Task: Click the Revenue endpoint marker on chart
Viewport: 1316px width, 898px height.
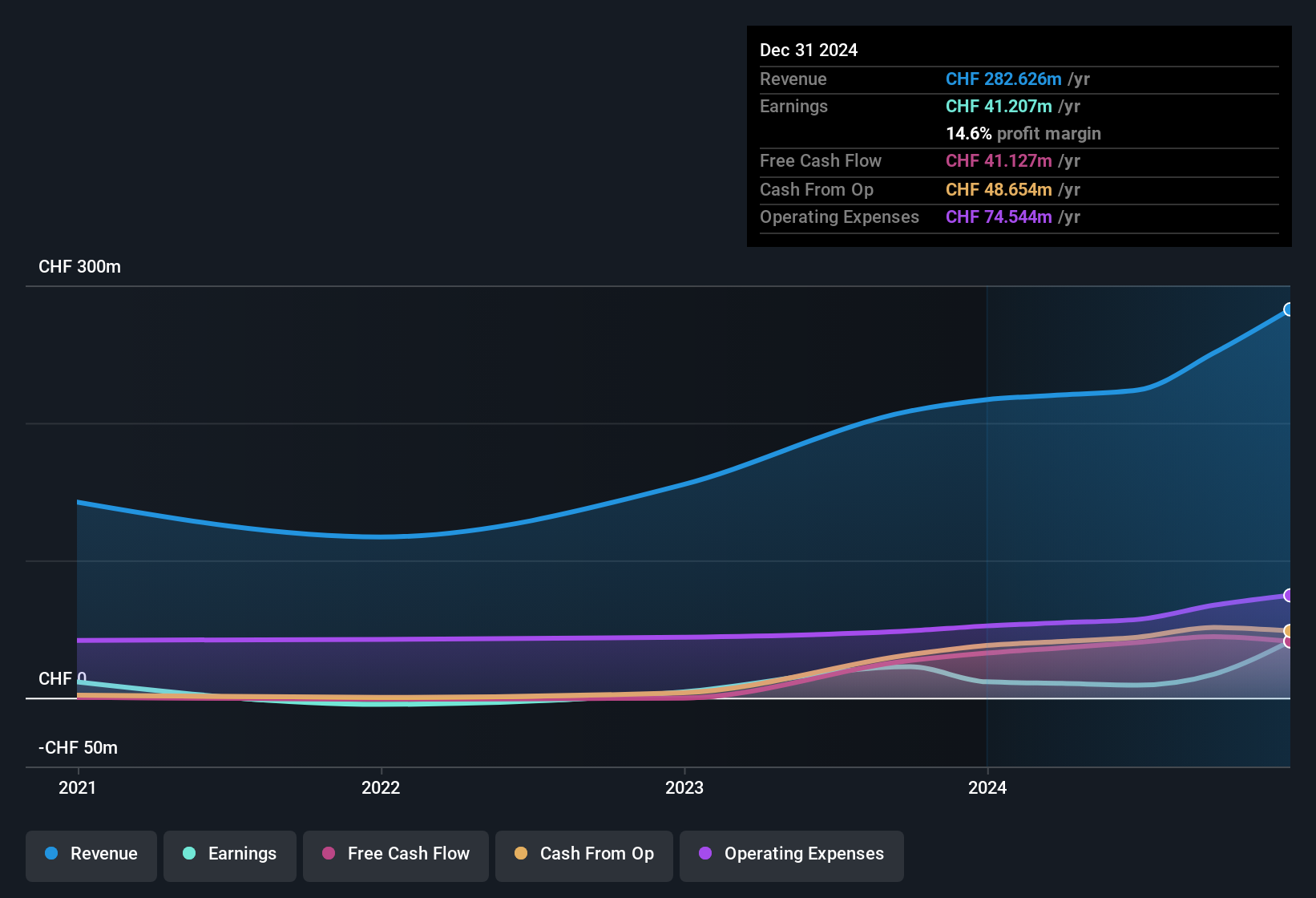Action: 1289,309
